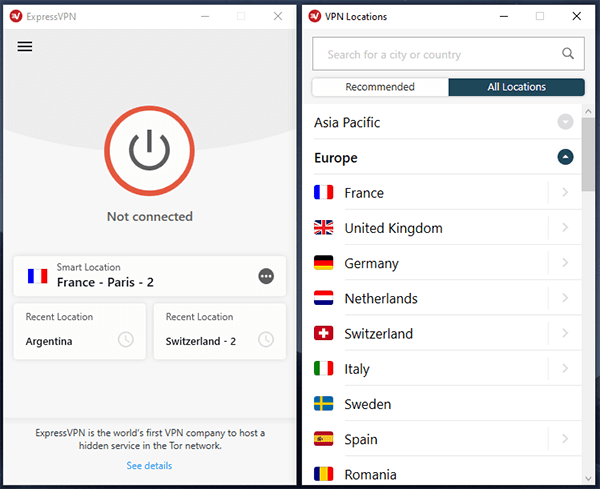Click the Asia Pacific region heading
The height and width of the screenshot is (489, 600).
(347, 122)
